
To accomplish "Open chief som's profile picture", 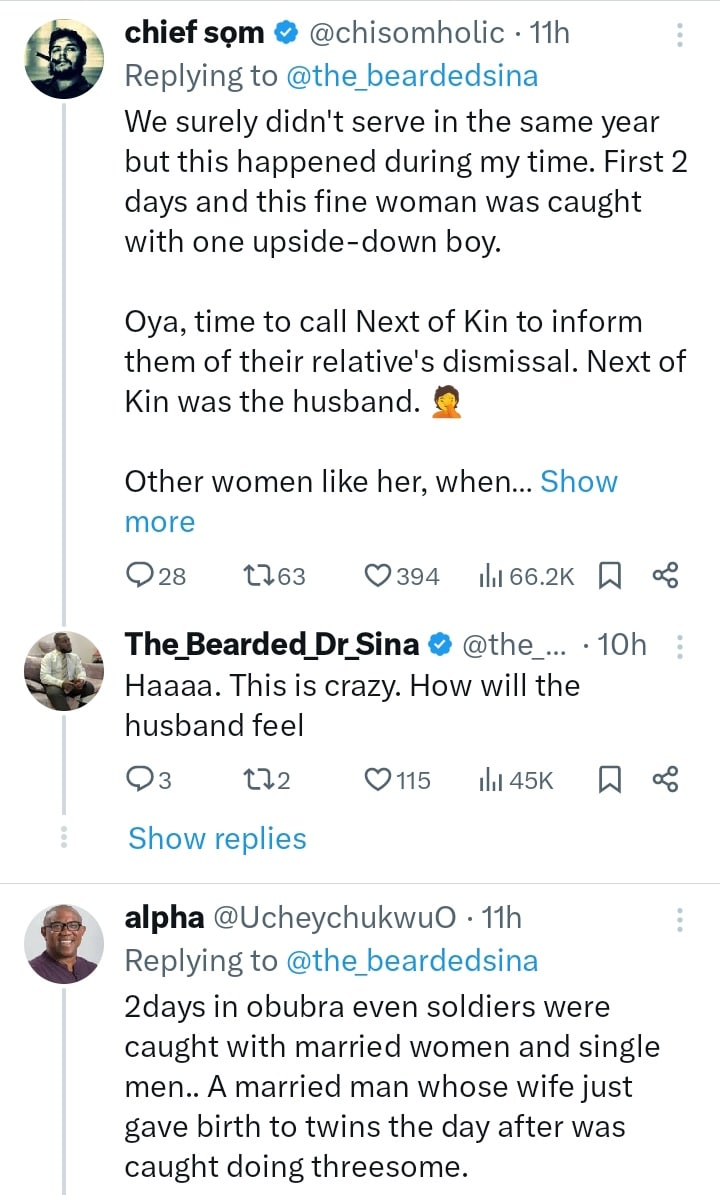I will point(63,58).
